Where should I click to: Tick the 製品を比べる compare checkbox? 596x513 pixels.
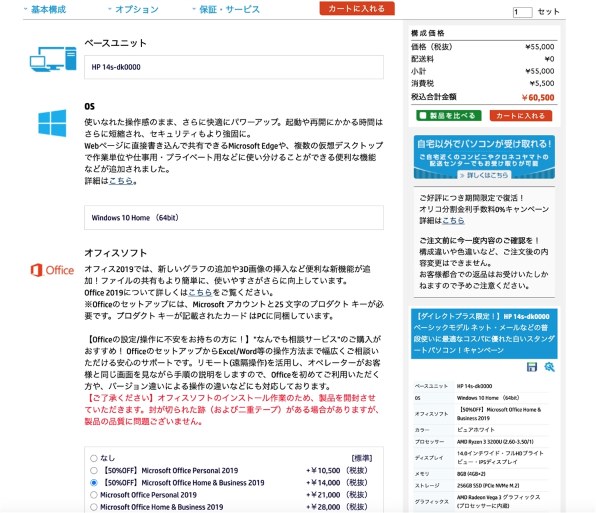tap(423, 116)
